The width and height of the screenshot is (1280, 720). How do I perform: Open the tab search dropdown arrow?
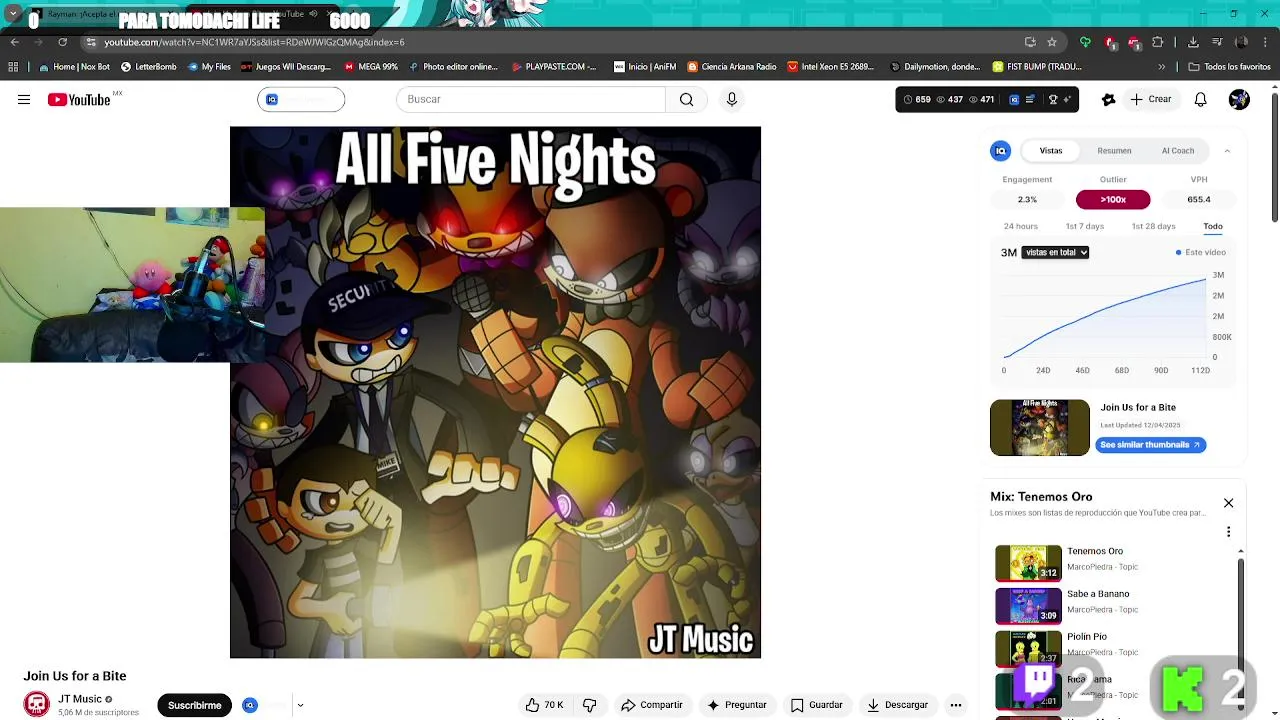pyautogui.click(x=13, y=14)
